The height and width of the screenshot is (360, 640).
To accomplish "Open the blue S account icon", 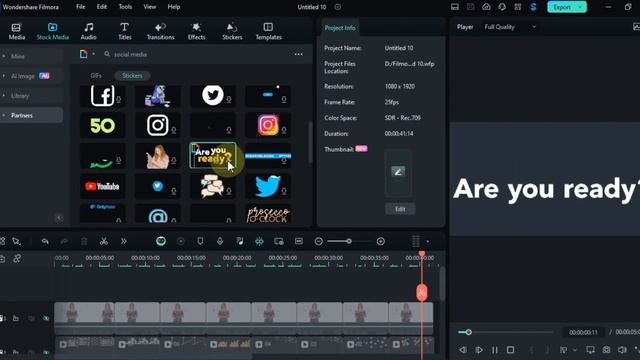I will point(533,7).
